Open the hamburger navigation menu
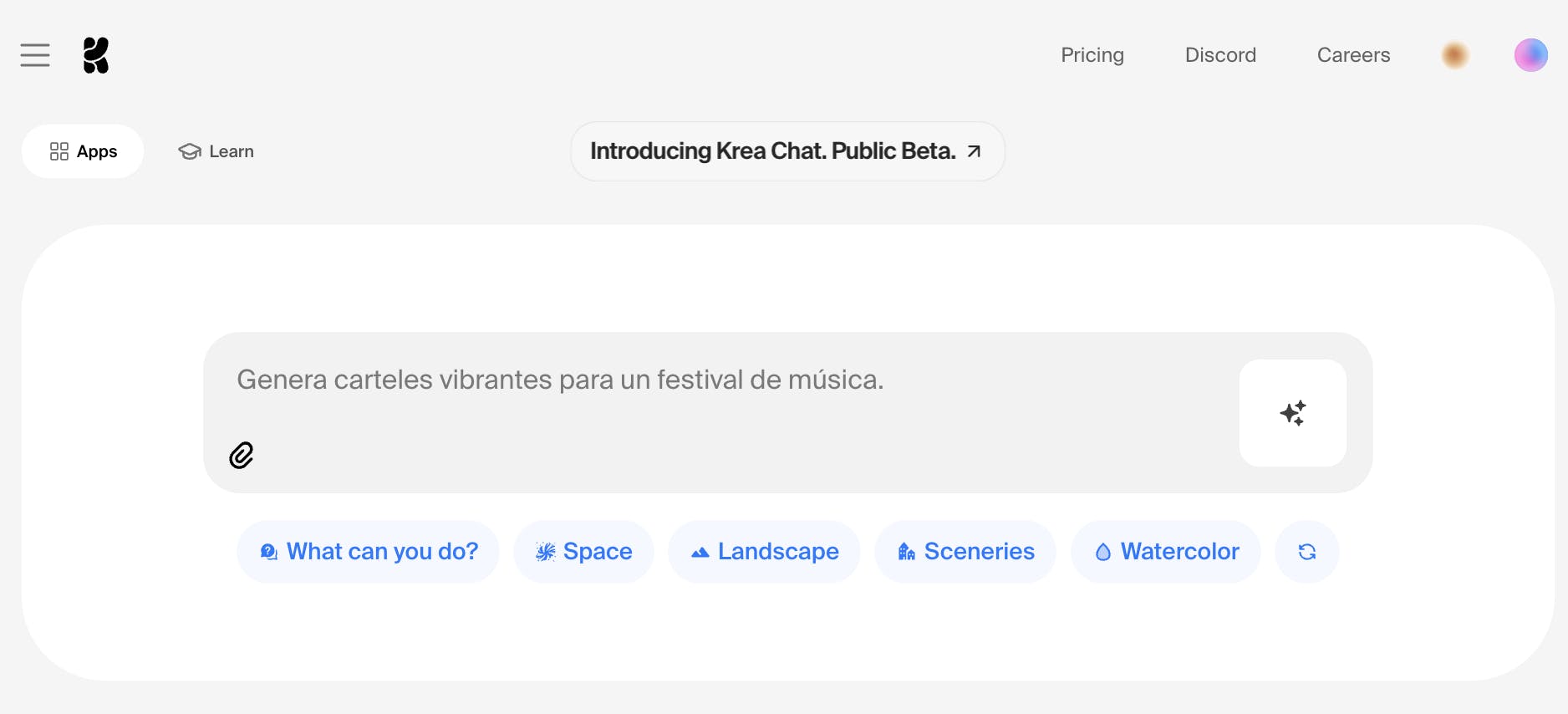Image resolution: width=1568 pixels, height=714 pixels. tap(35, 55)
